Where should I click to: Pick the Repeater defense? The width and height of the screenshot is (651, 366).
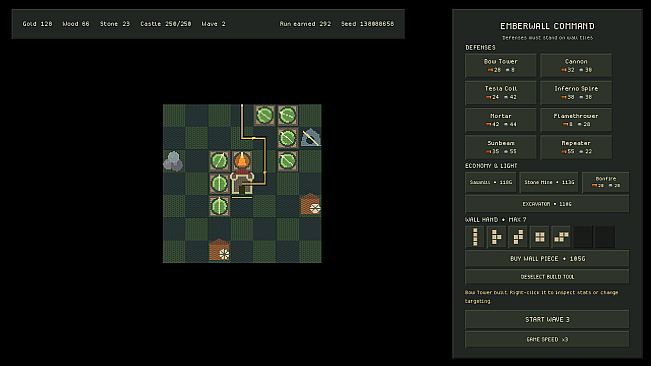tap(576, 147)
